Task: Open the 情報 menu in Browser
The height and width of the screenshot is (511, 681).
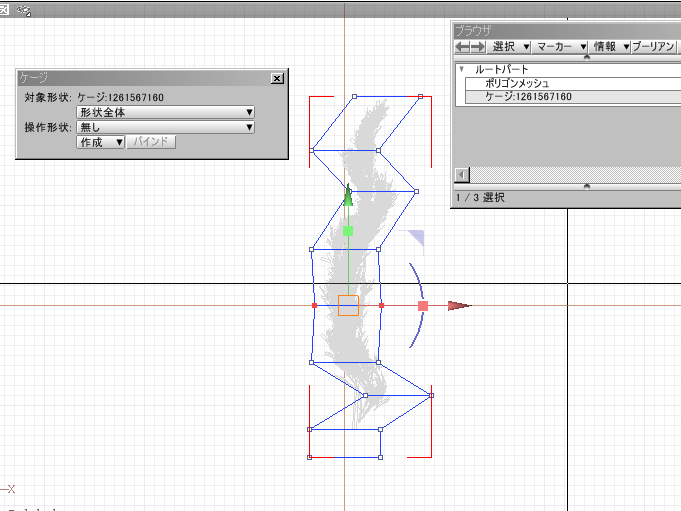Action: coord(609,47)
